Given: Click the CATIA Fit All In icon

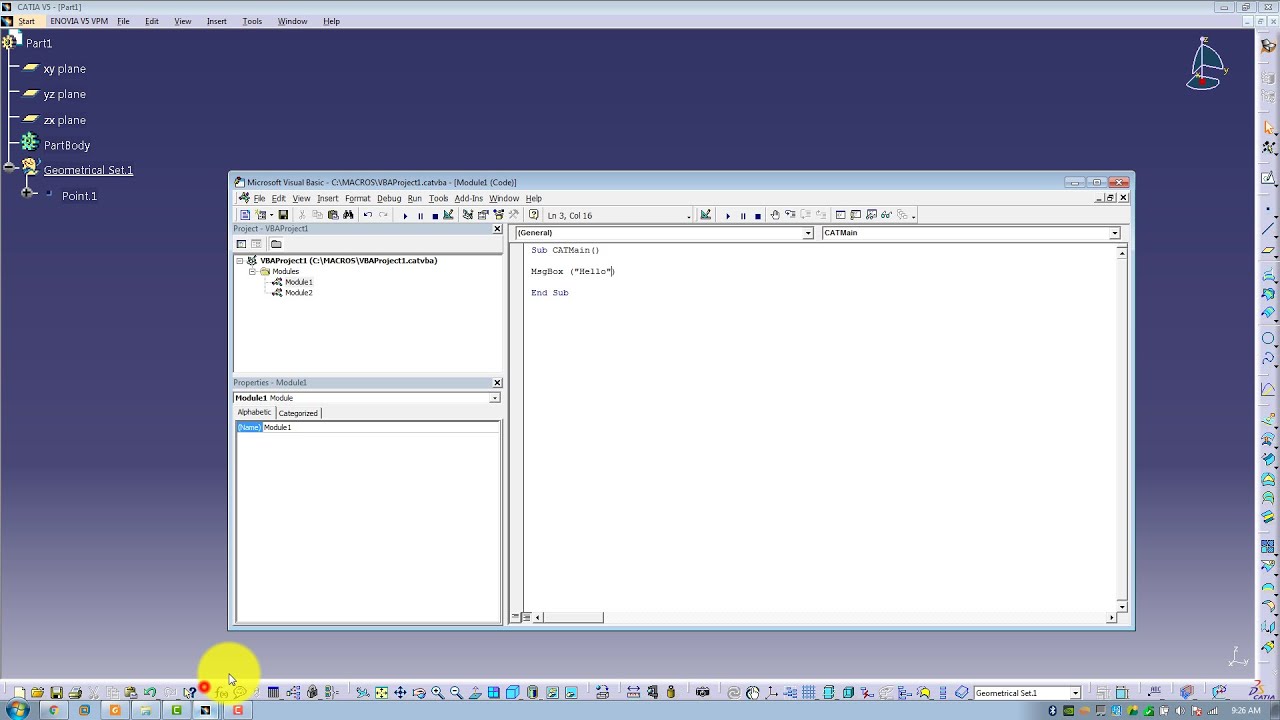Looking at the screenshot, I should point(381,692).
